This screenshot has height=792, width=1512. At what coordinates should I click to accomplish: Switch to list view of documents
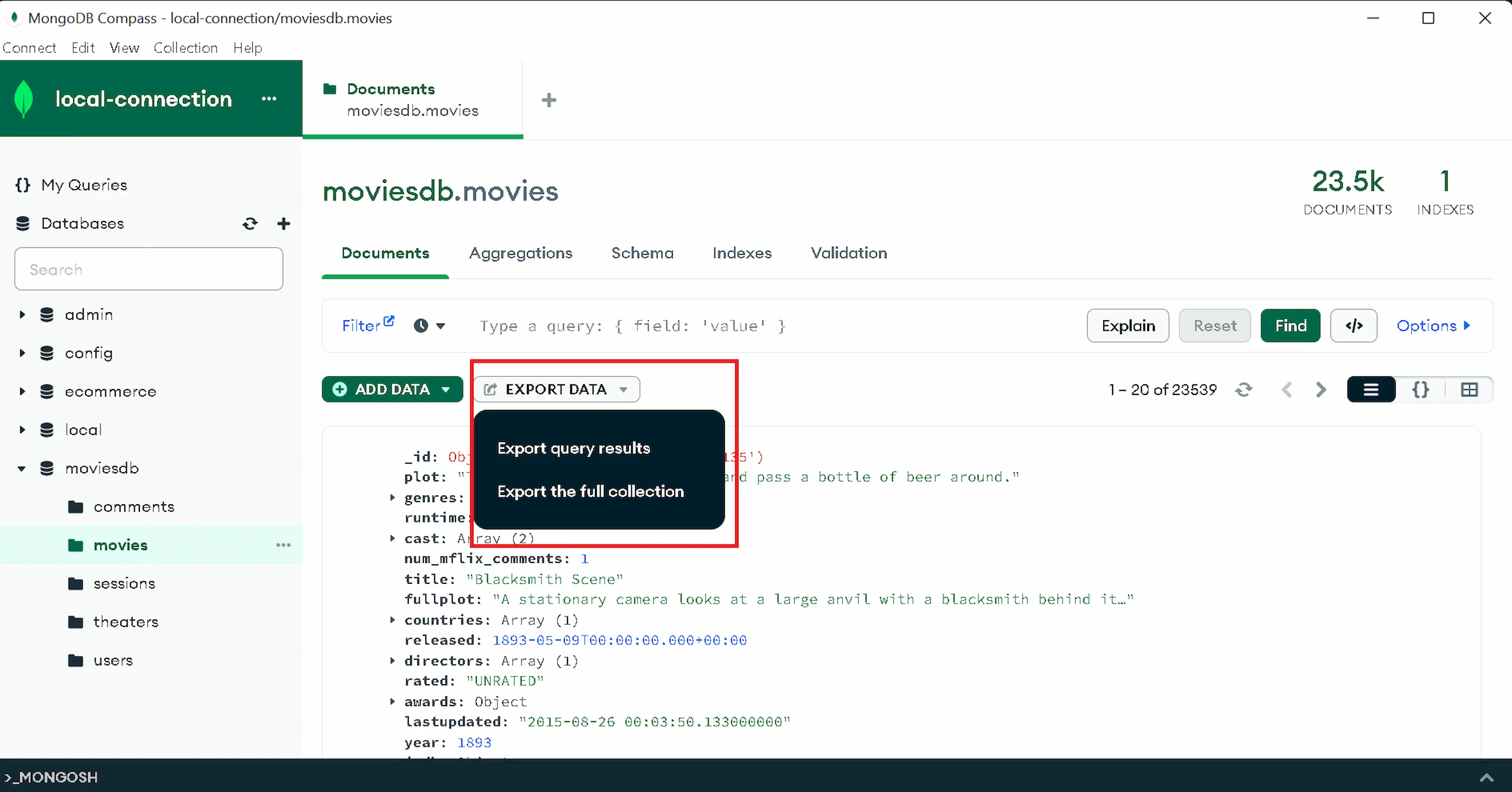pos(1371,390)
